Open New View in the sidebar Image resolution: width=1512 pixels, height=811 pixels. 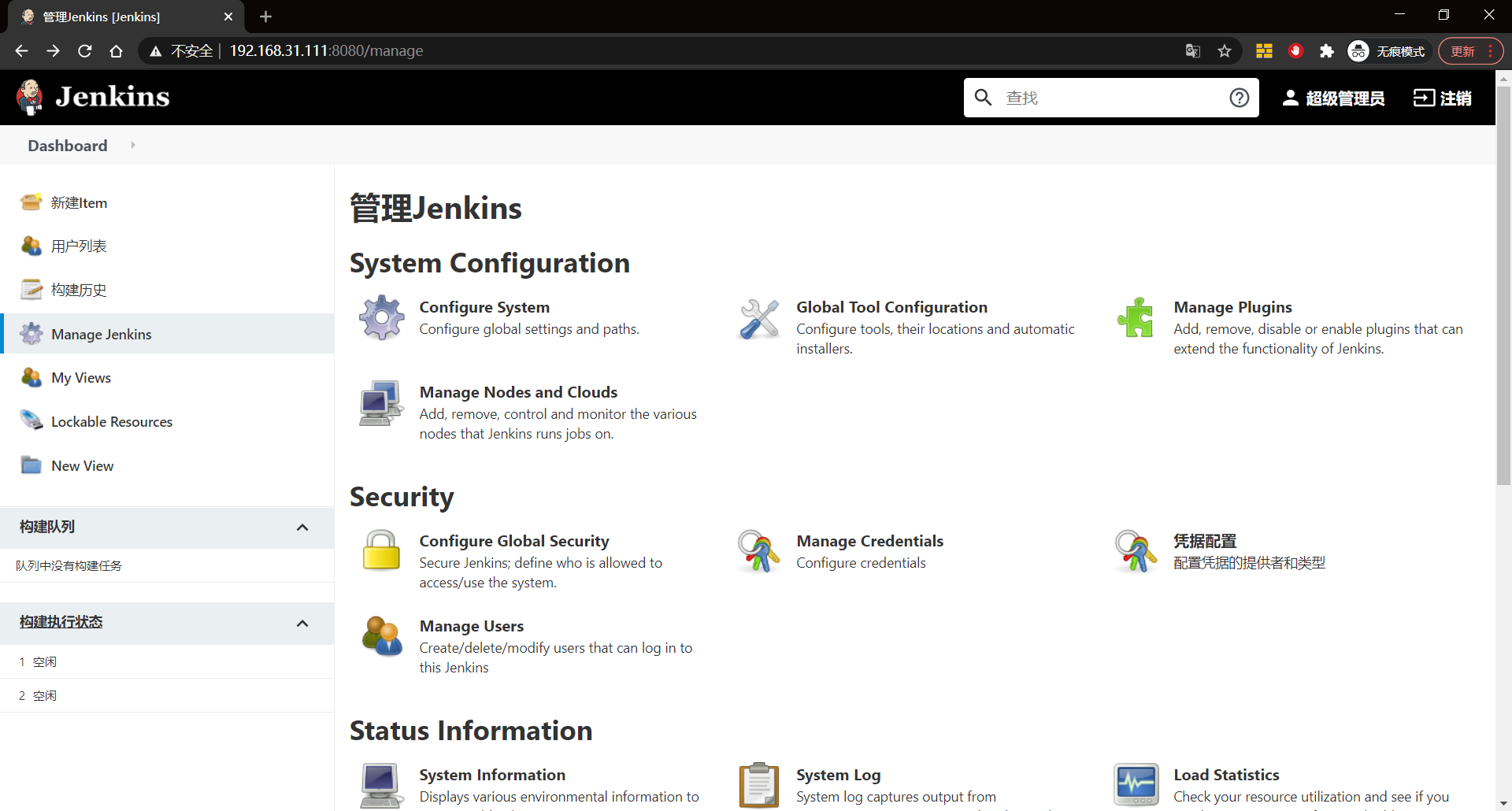click(x=83, y=465)
